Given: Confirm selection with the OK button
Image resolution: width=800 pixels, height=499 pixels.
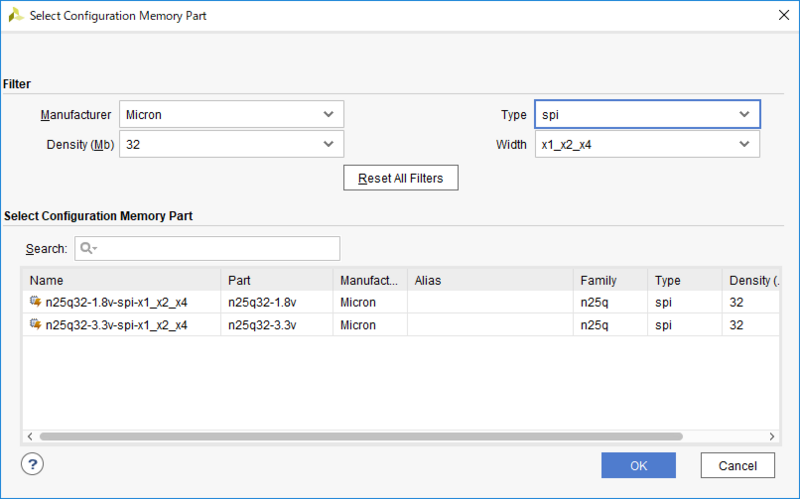Looking at the screenshot, I should pos(638,466).
